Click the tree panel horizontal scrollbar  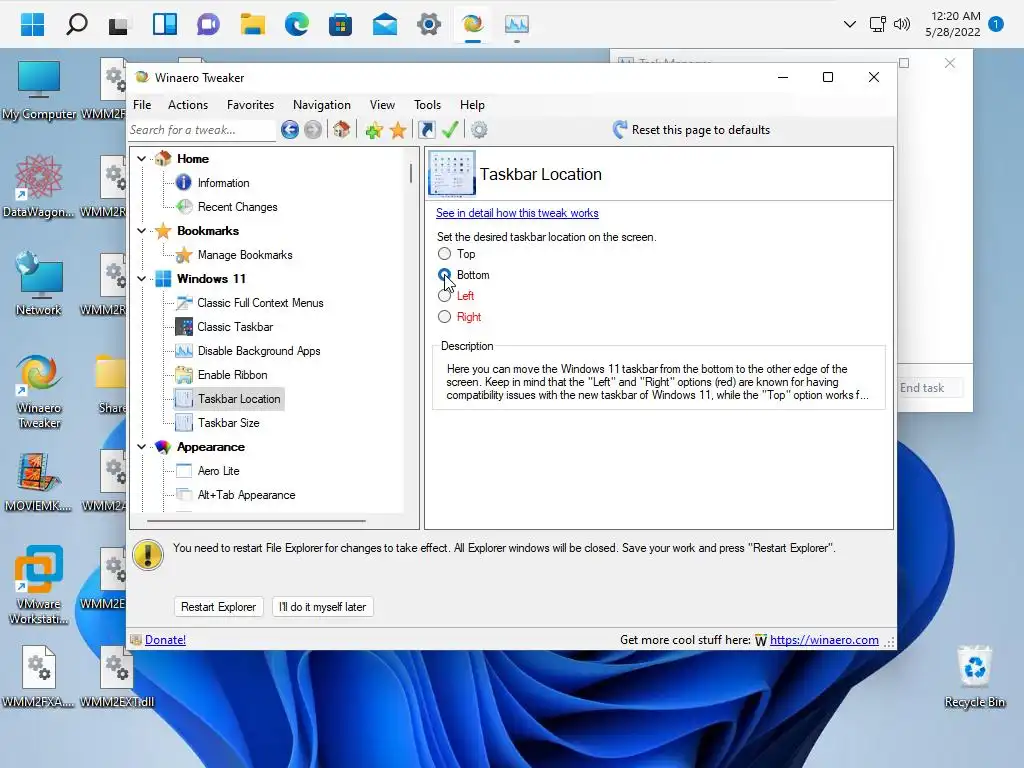point(256,521)
